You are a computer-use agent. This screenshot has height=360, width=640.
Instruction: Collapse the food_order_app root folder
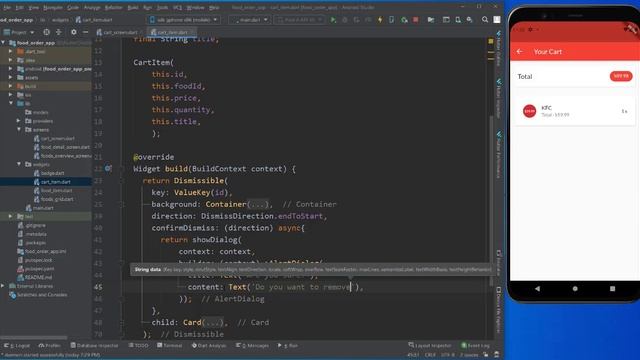(x=4, y=43)
